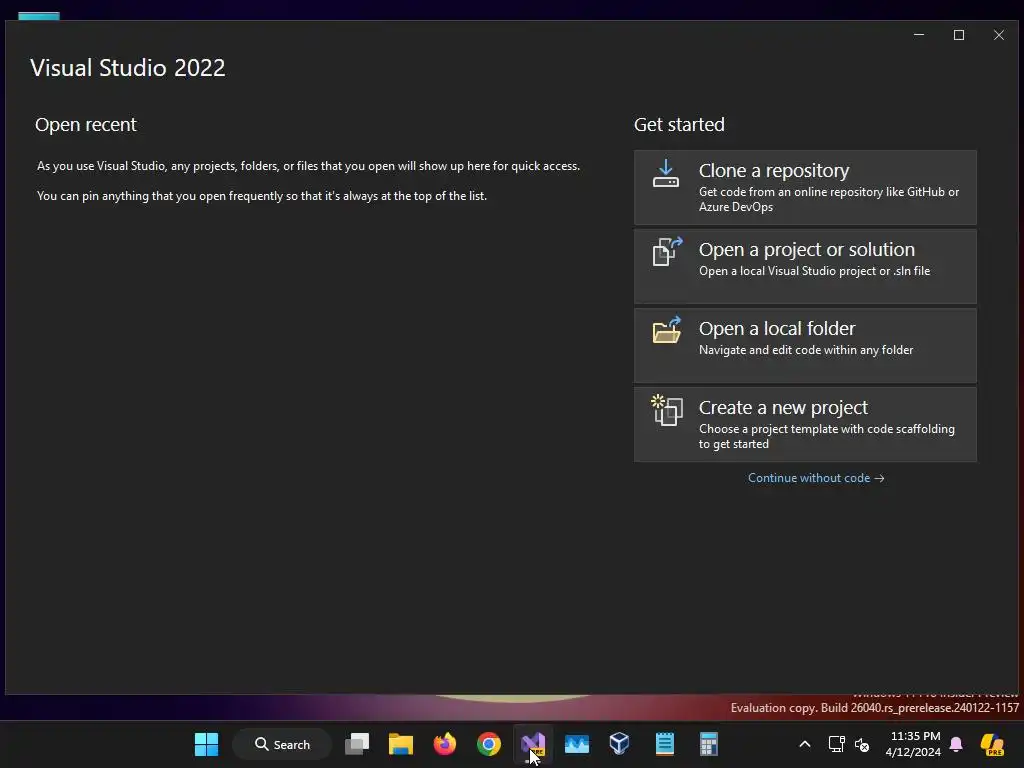Open the Calculator icon in taskbar
Image resolution: width=1024 pixels, height=768 pixels.
pyautogui.click(x=709, y=744)
